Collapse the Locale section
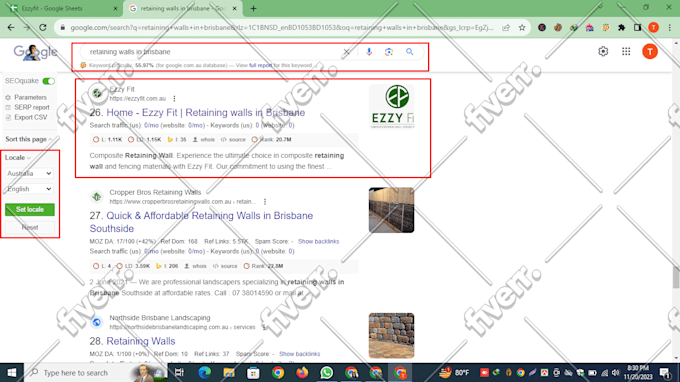The width and height of the screenshot is (680, 382). coord(18,157)
